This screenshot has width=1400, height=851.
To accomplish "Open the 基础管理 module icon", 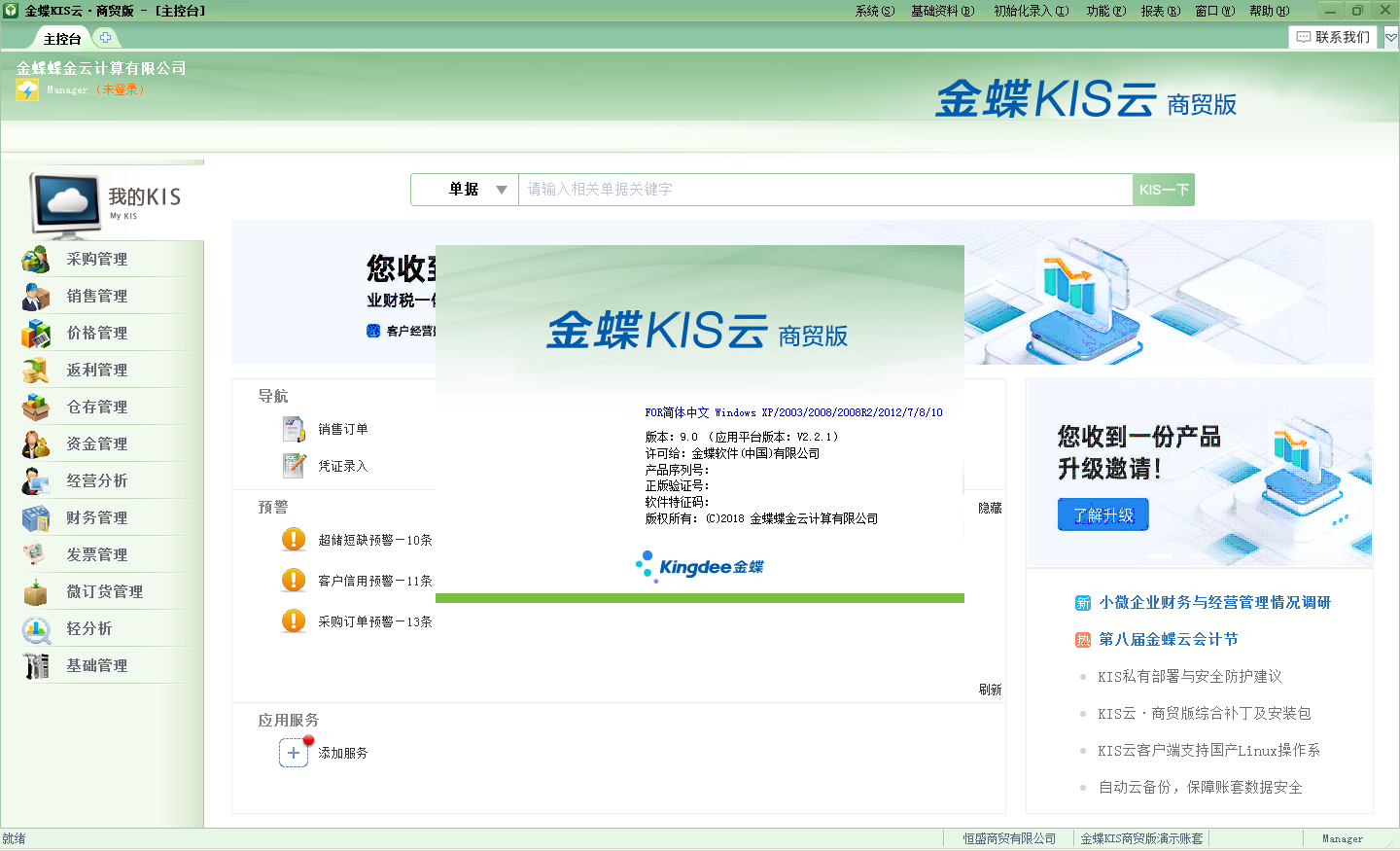I will [x=36, y=666].
